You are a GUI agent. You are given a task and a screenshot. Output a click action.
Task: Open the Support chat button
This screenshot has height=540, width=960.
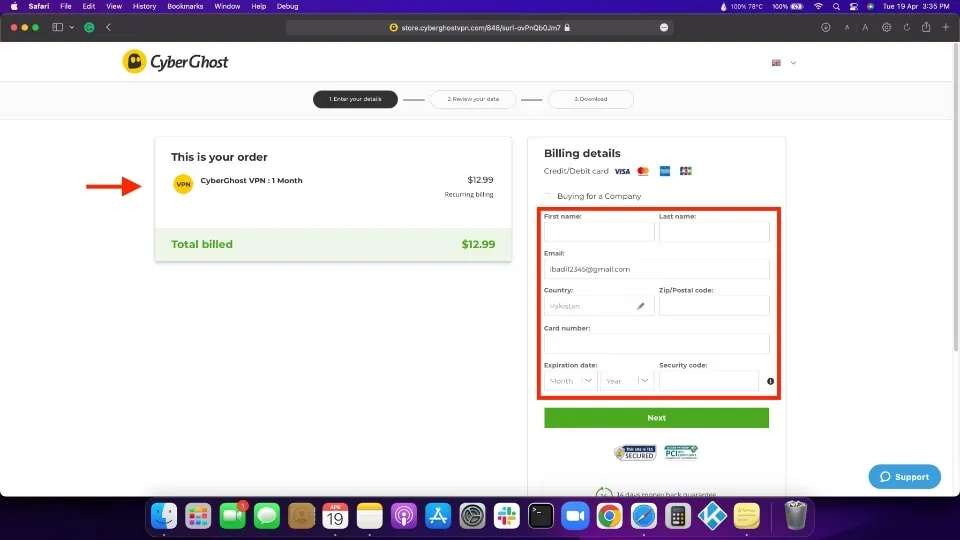pos(904,476)
